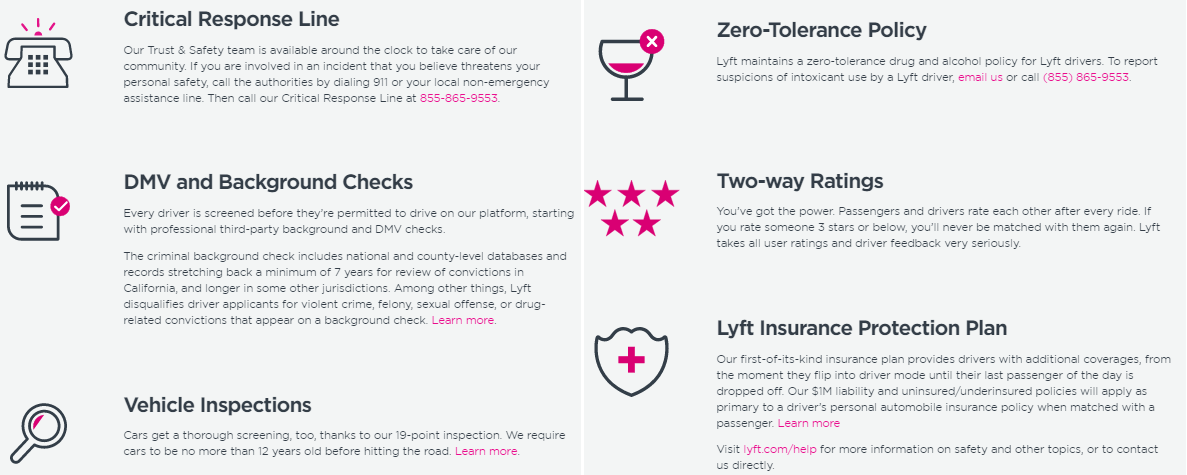Click the Two-way Ratings heading

[800, 182]
